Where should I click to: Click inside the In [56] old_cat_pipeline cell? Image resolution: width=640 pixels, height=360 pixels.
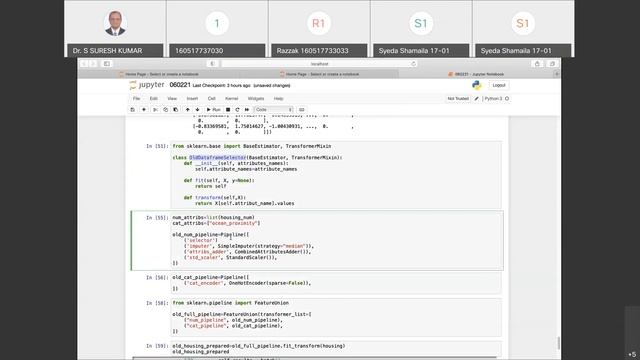click(x=336, y=283)
